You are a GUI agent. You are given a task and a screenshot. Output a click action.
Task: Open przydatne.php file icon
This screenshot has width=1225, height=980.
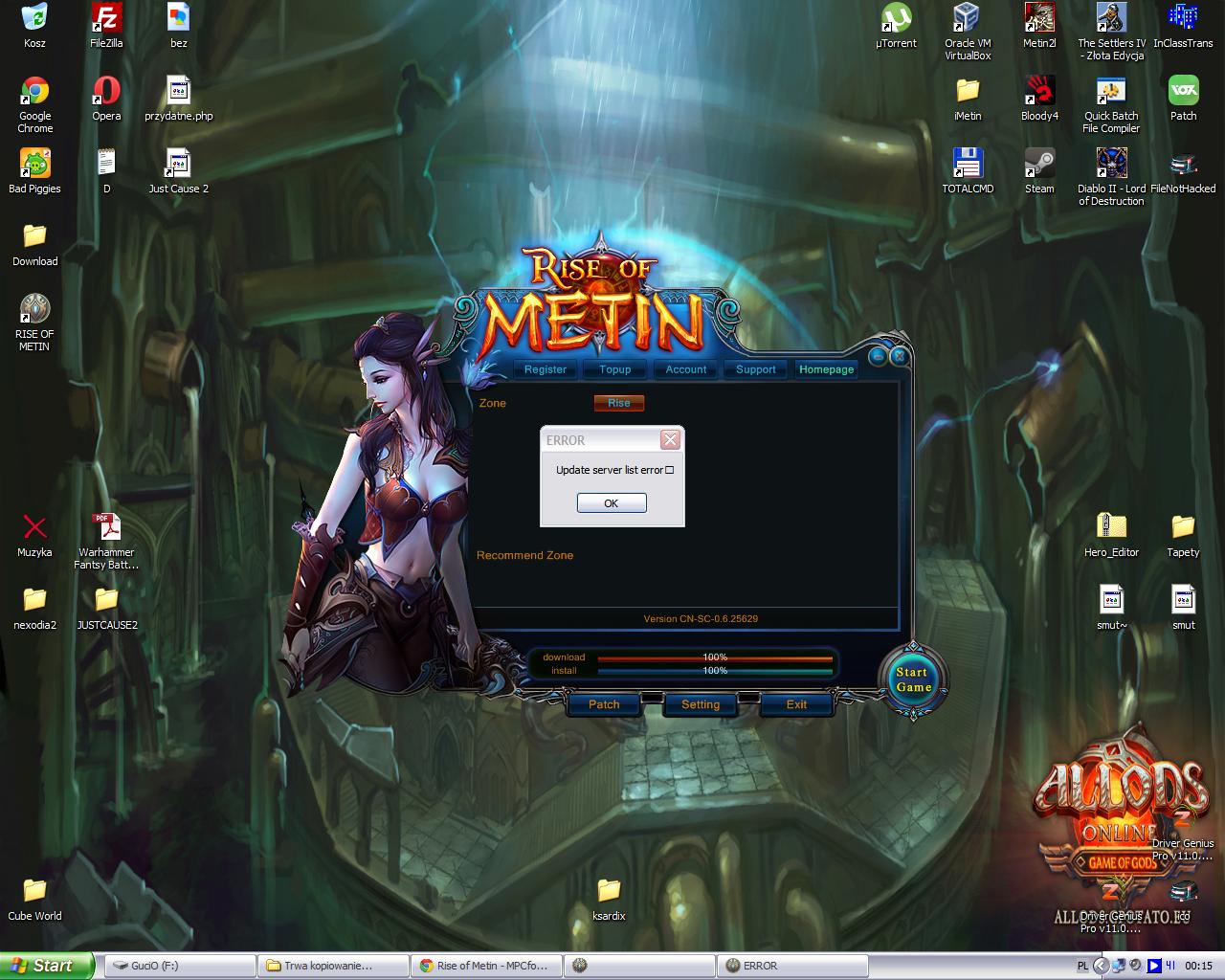pos(178,99)
